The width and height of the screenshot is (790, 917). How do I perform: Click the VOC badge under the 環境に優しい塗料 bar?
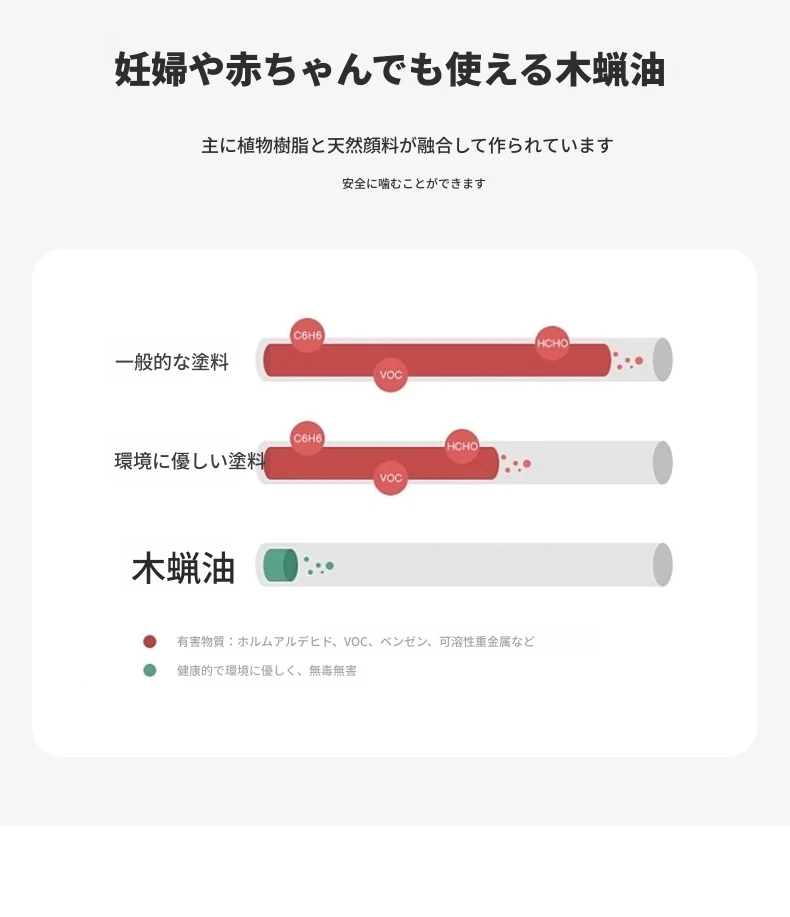[391, 478]
